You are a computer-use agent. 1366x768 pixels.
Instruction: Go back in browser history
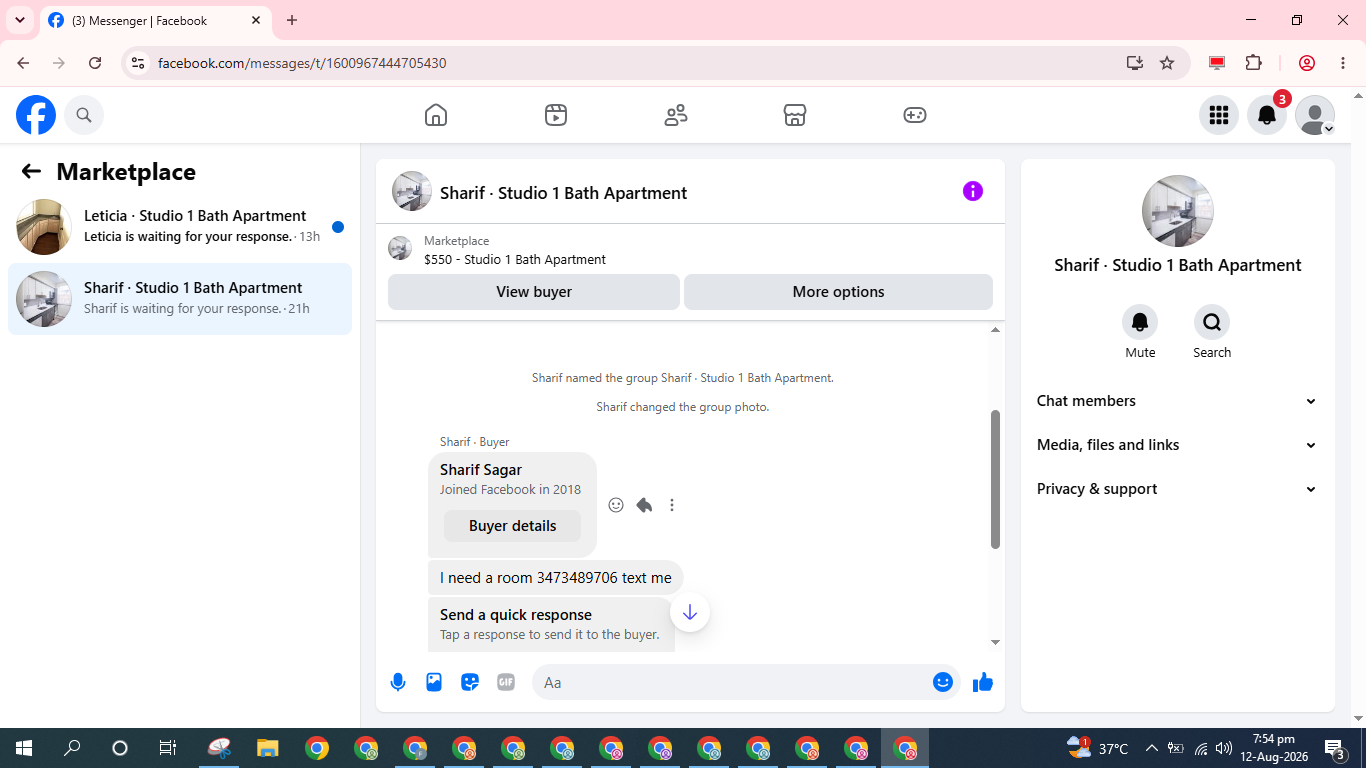click(23, 63)
